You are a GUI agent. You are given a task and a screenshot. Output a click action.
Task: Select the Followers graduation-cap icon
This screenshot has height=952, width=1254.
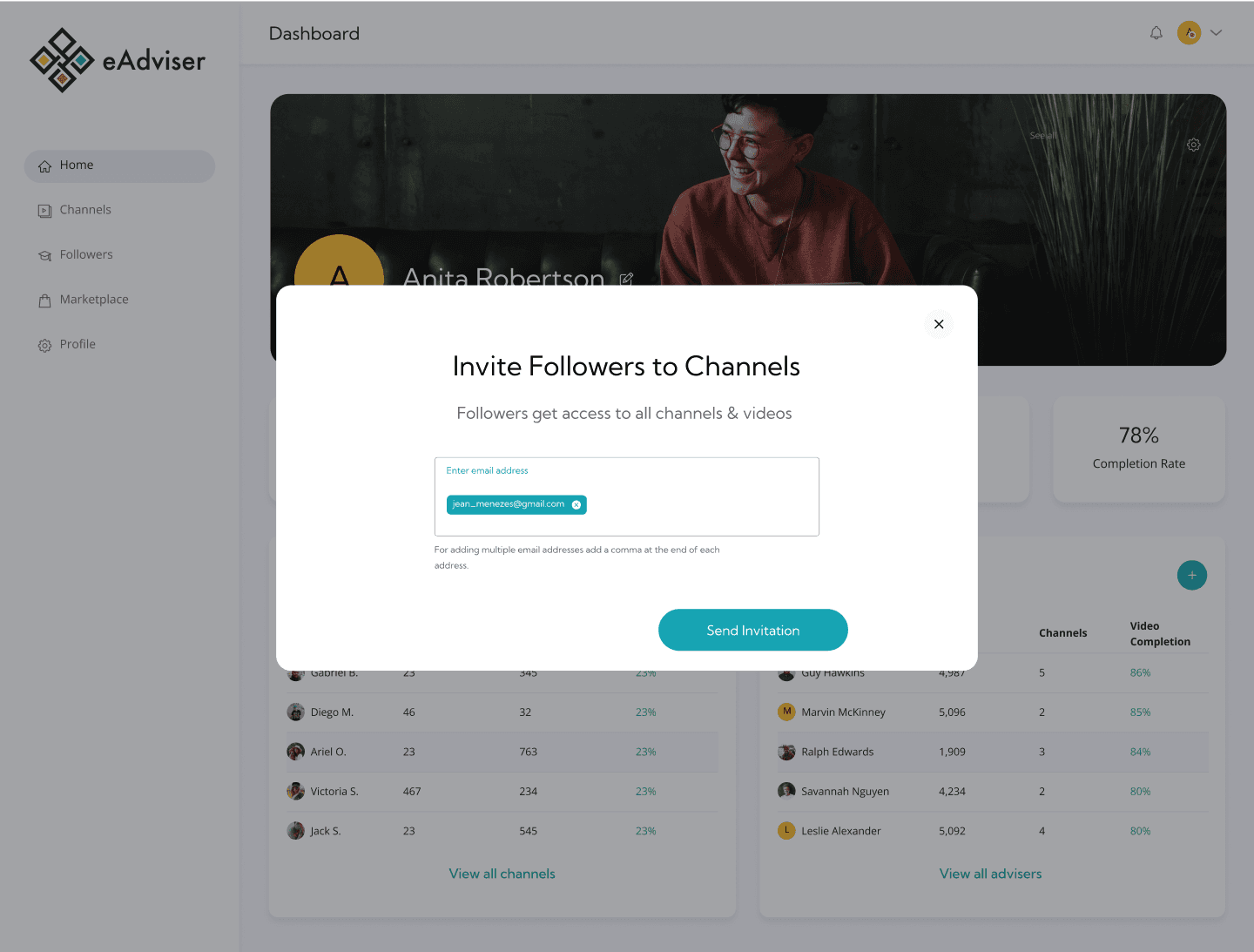pos(44,254)
